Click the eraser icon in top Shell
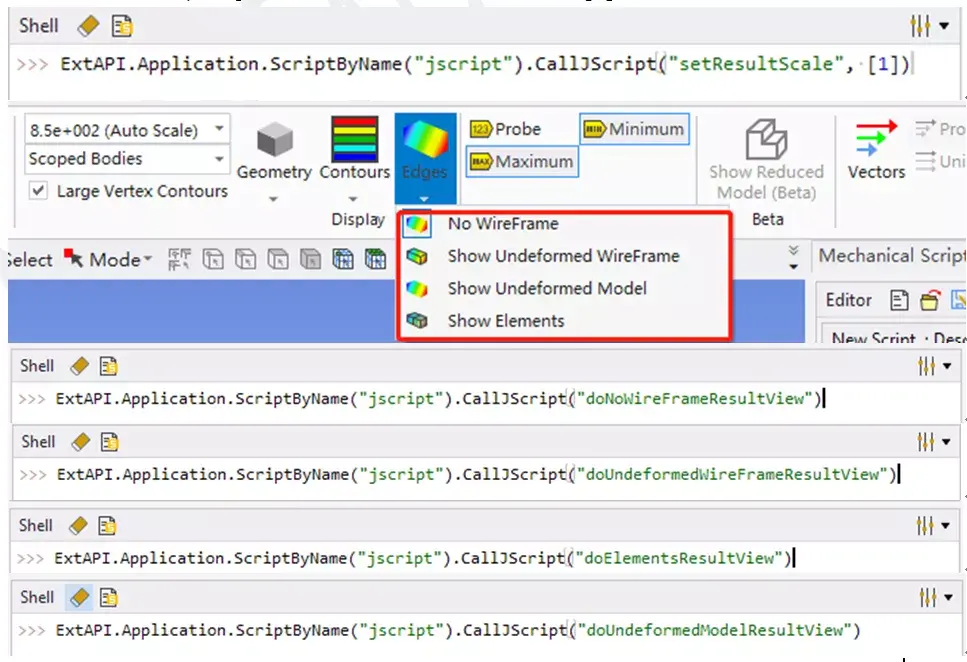Screen dimensions: 967x662 pyautogui.click(x=88, y=26)
